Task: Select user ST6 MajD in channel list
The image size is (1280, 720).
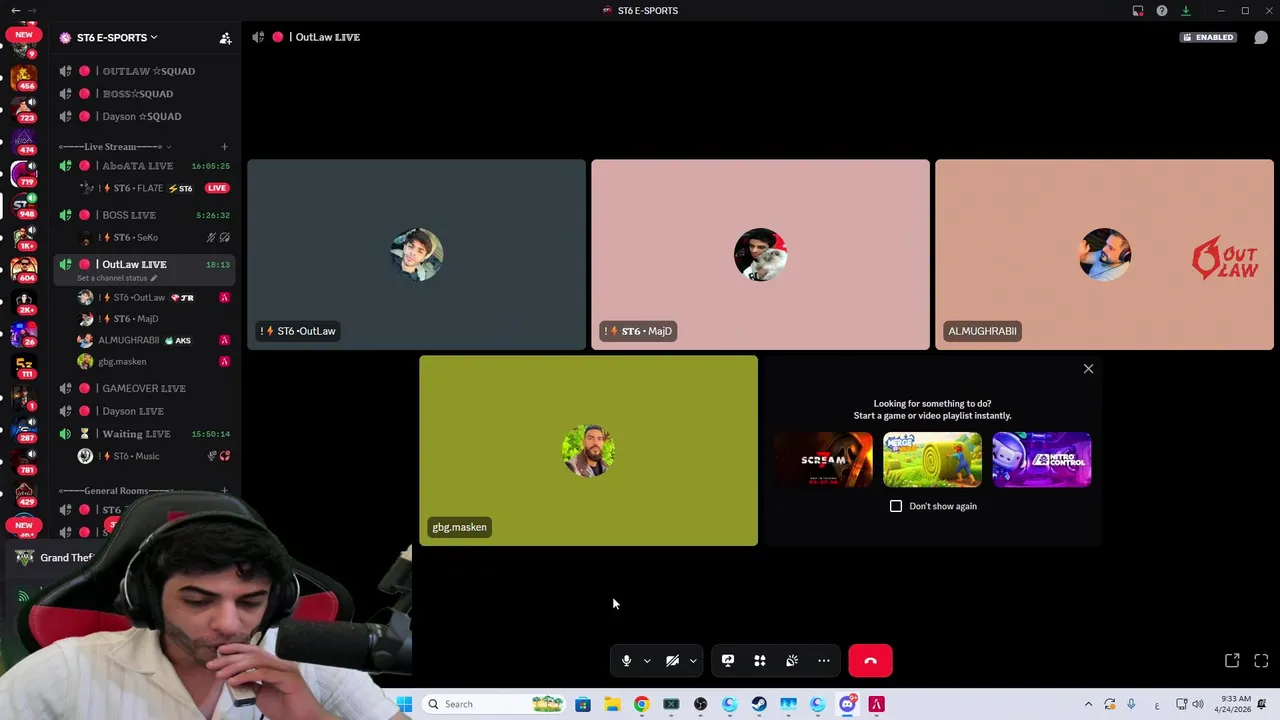Action: click(x=155, y=319)
